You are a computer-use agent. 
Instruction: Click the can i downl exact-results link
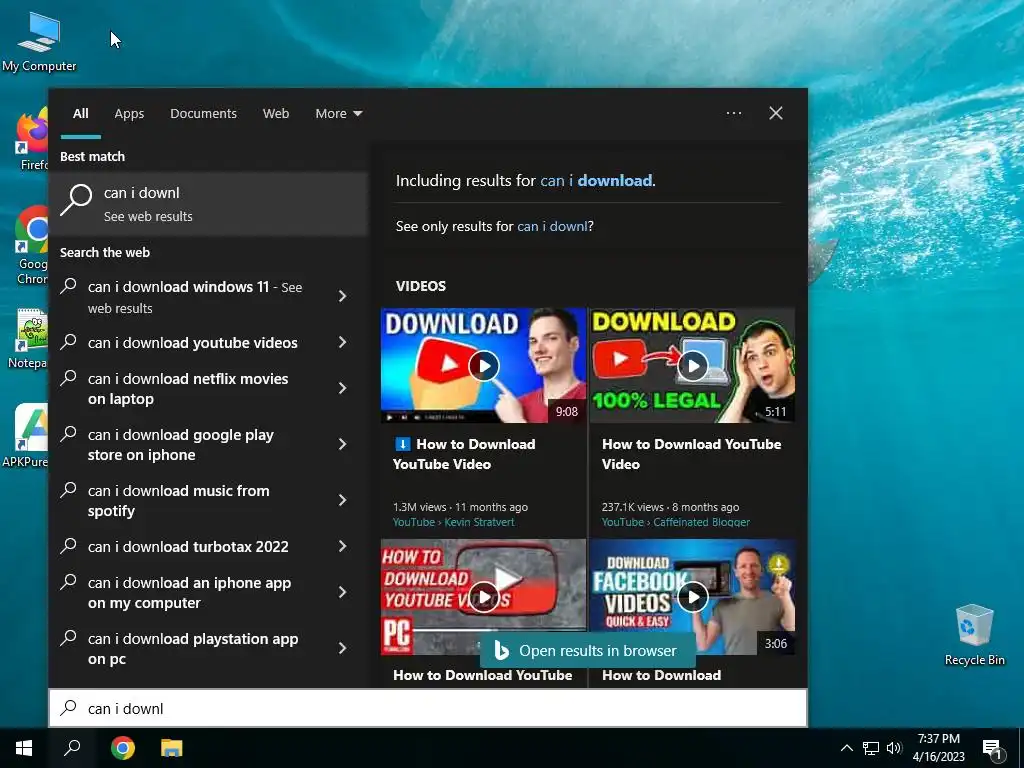pyautogui.click(x=552, y=226)
